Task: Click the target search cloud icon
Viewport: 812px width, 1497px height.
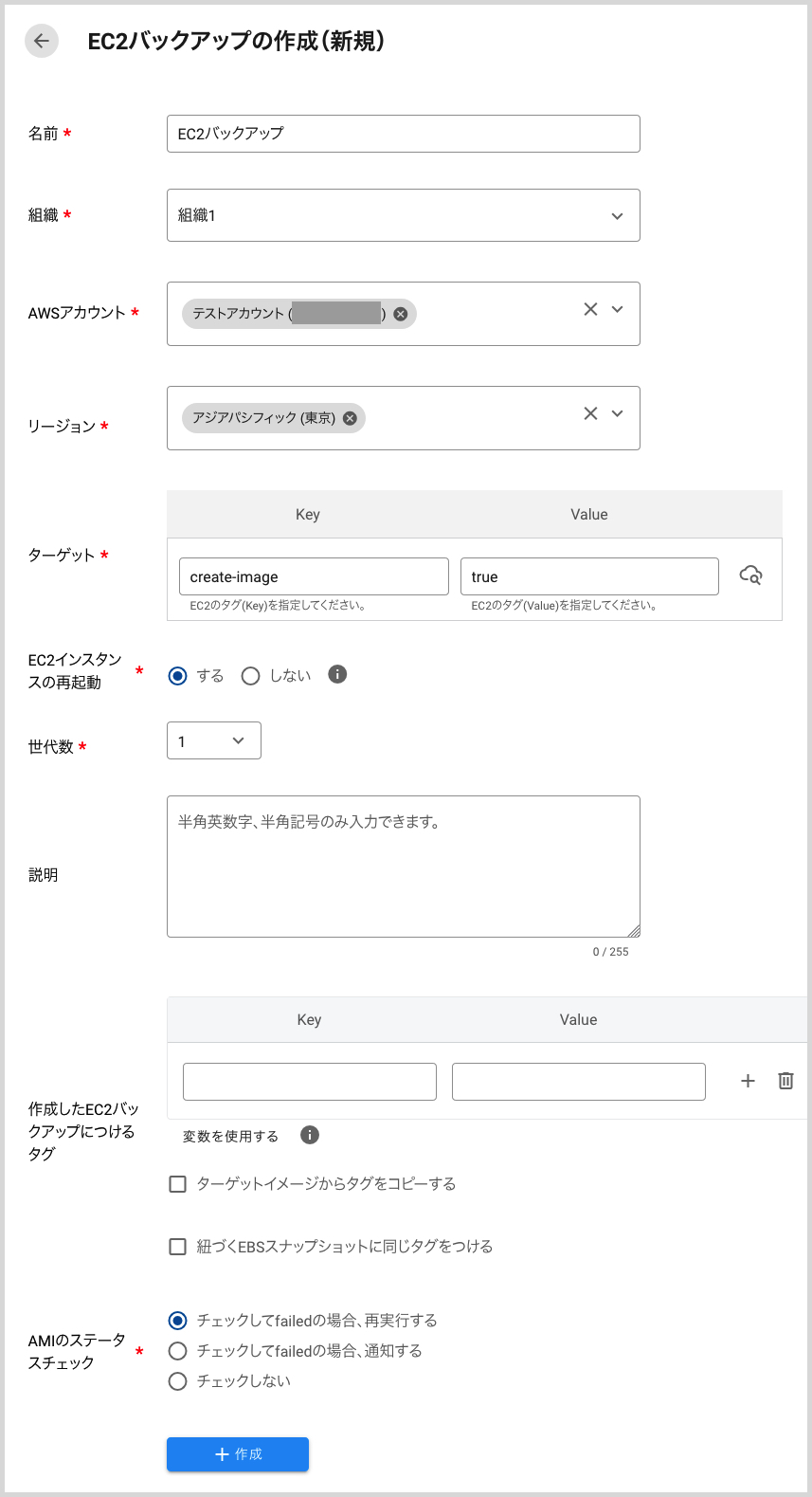Action: [750, 575]
